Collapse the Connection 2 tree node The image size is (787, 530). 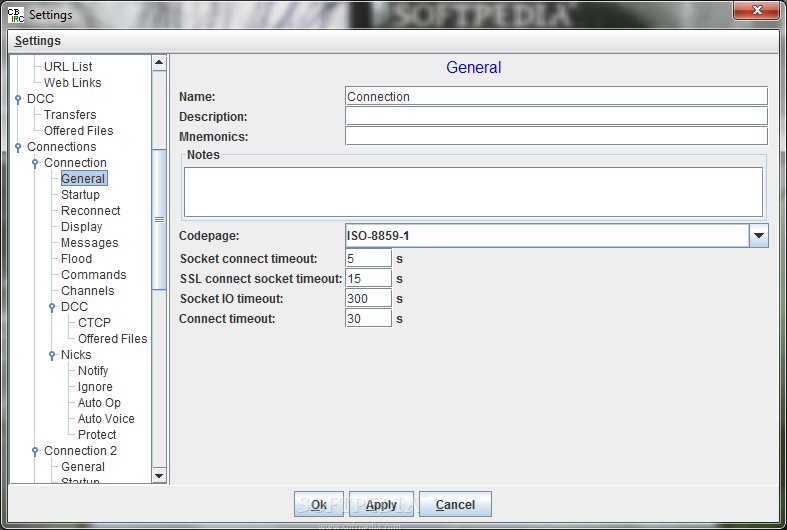point(35,451)
